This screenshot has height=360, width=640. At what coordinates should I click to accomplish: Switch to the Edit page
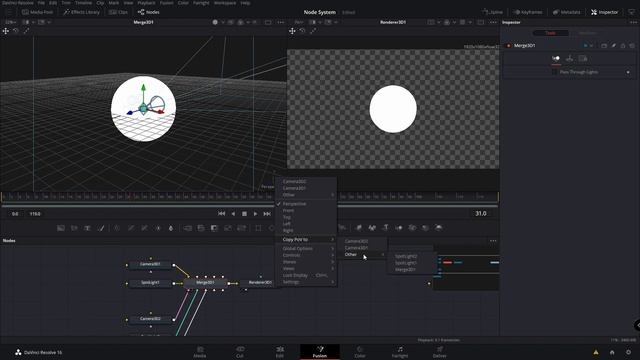280,352
